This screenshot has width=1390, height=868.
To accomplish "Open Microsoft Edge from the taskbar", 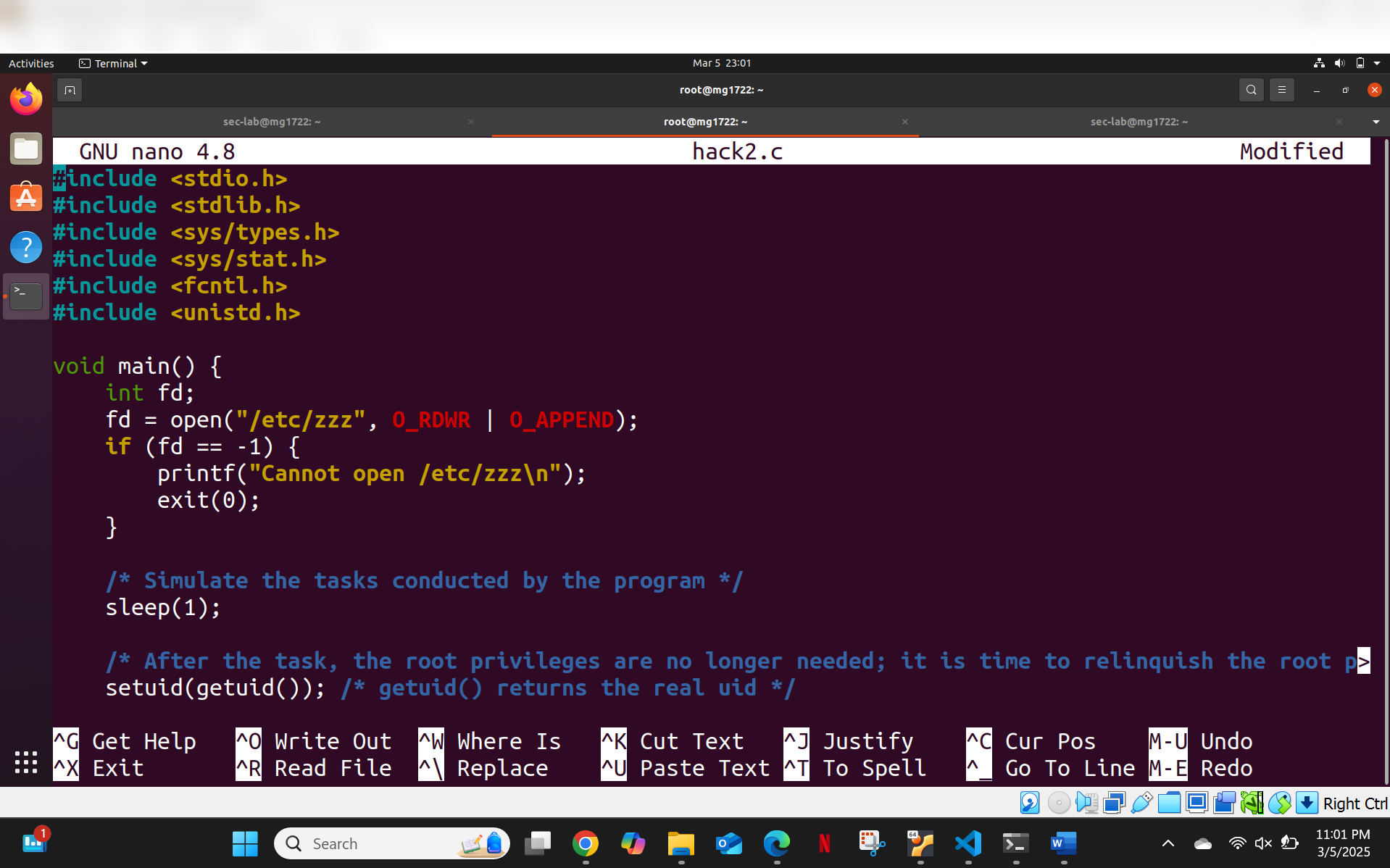I will pyautogui.click(x=776, y=843).
